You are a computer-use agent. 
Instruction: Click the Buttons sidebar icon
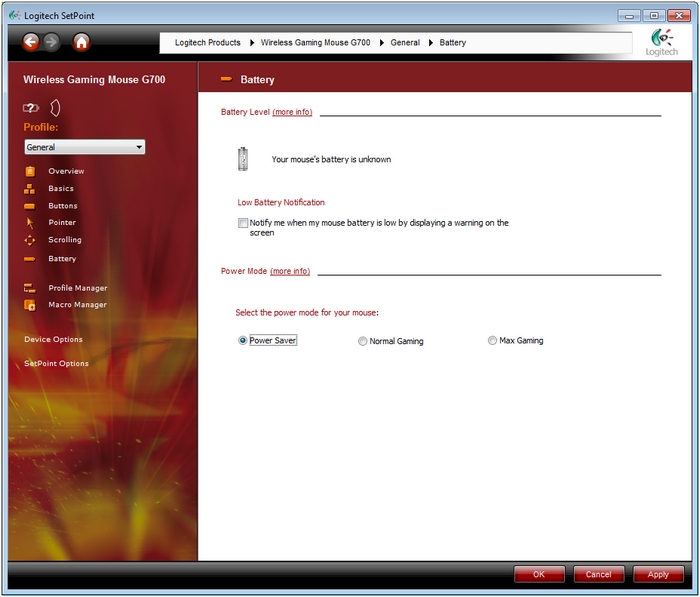point(29,206)
